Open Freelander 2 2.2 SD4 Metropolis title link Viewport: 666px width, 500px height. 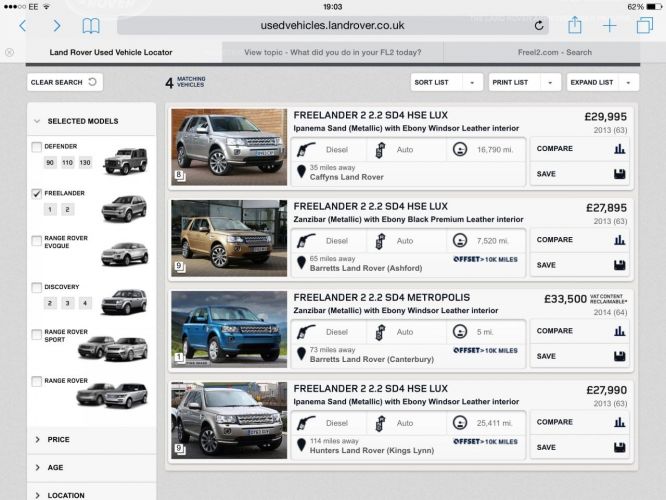(381, 297)
